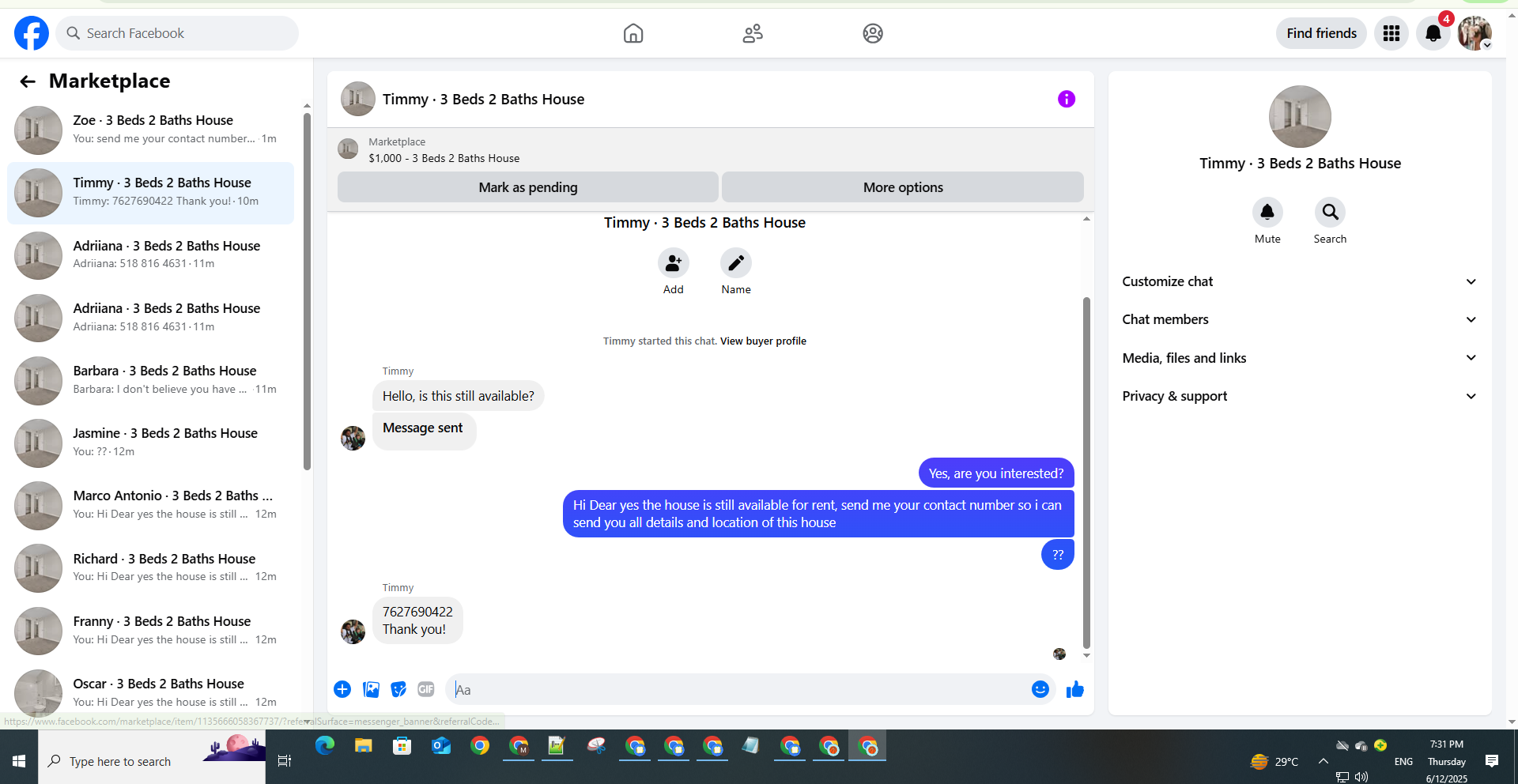The image size is (1518, 784).
Task: Open the apps grid menu
Action: (x=1391, y=33)
